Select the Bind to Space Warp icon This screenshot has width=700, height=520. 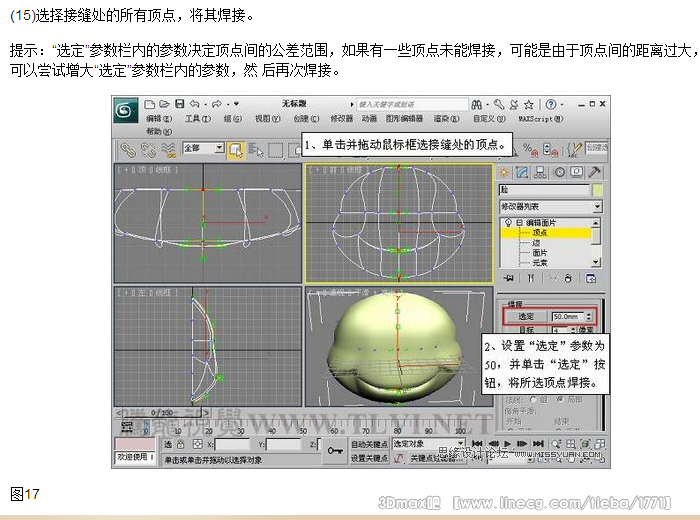tap(168, 150)
